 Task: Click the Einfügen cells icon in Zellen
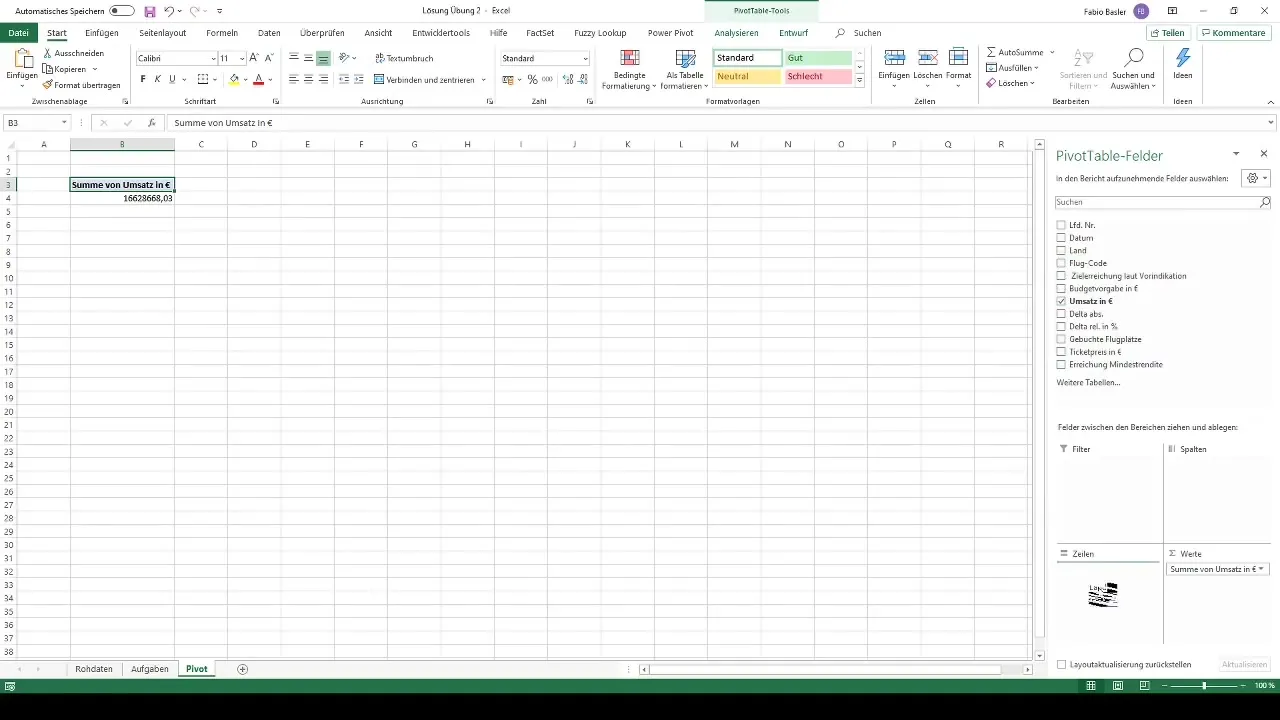[895, 57]
